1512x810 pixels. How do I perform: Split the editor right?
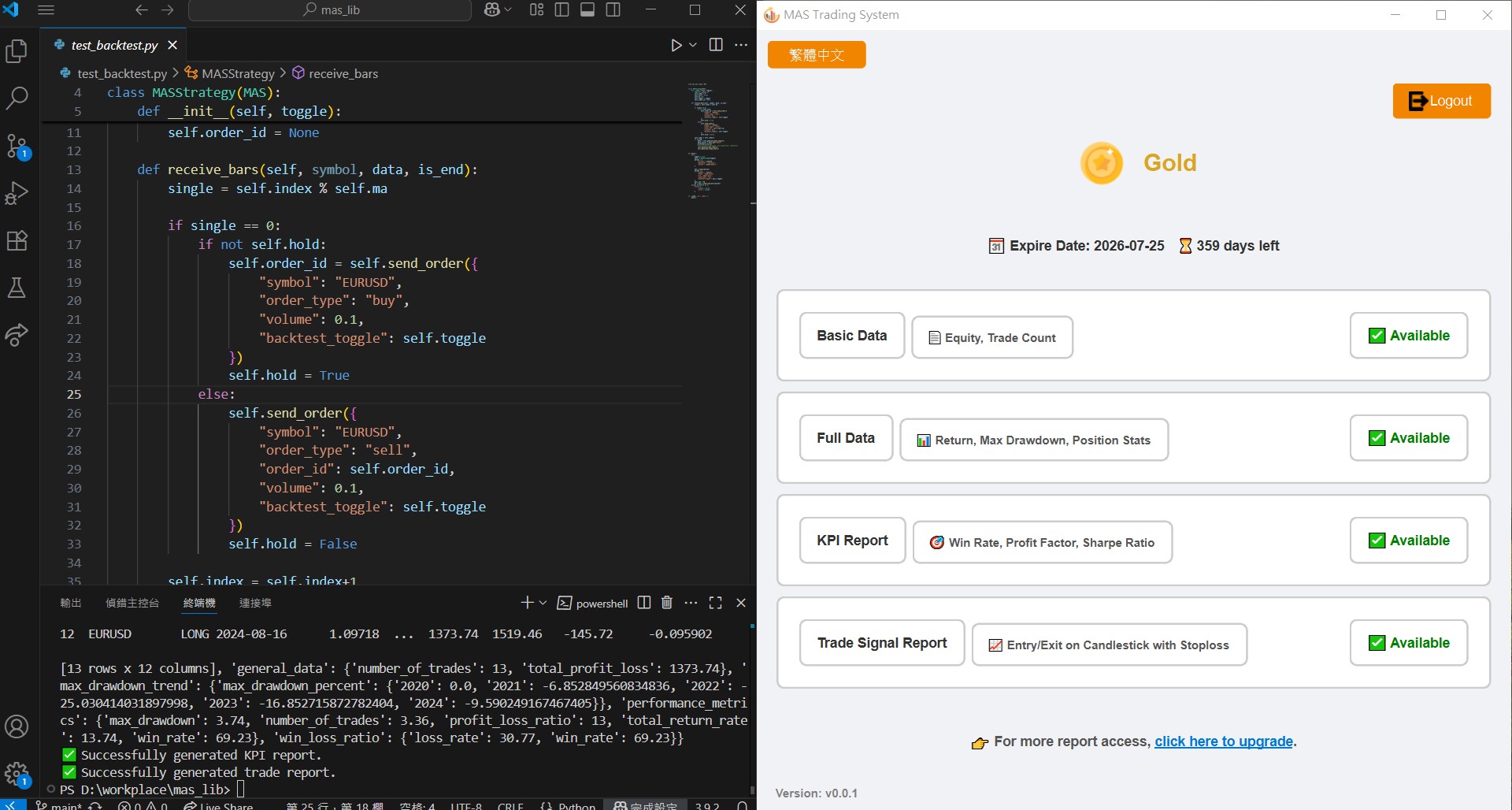(x=716, y=45)
